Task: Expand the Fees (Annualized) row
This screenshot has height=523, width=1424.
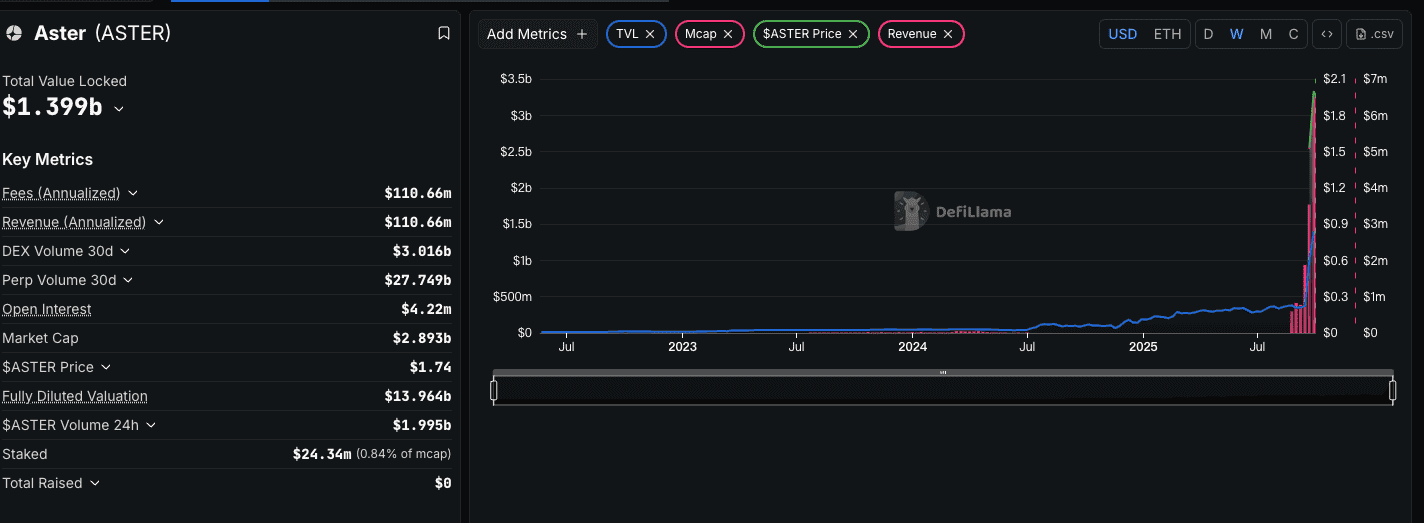Action: click(x=133, y=193)
